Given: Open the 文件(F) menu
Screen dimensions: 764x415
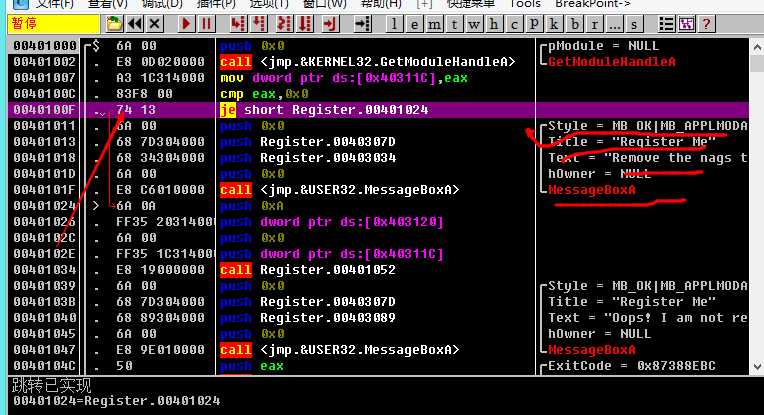Looking at the screenshot, I should point(55,4).
